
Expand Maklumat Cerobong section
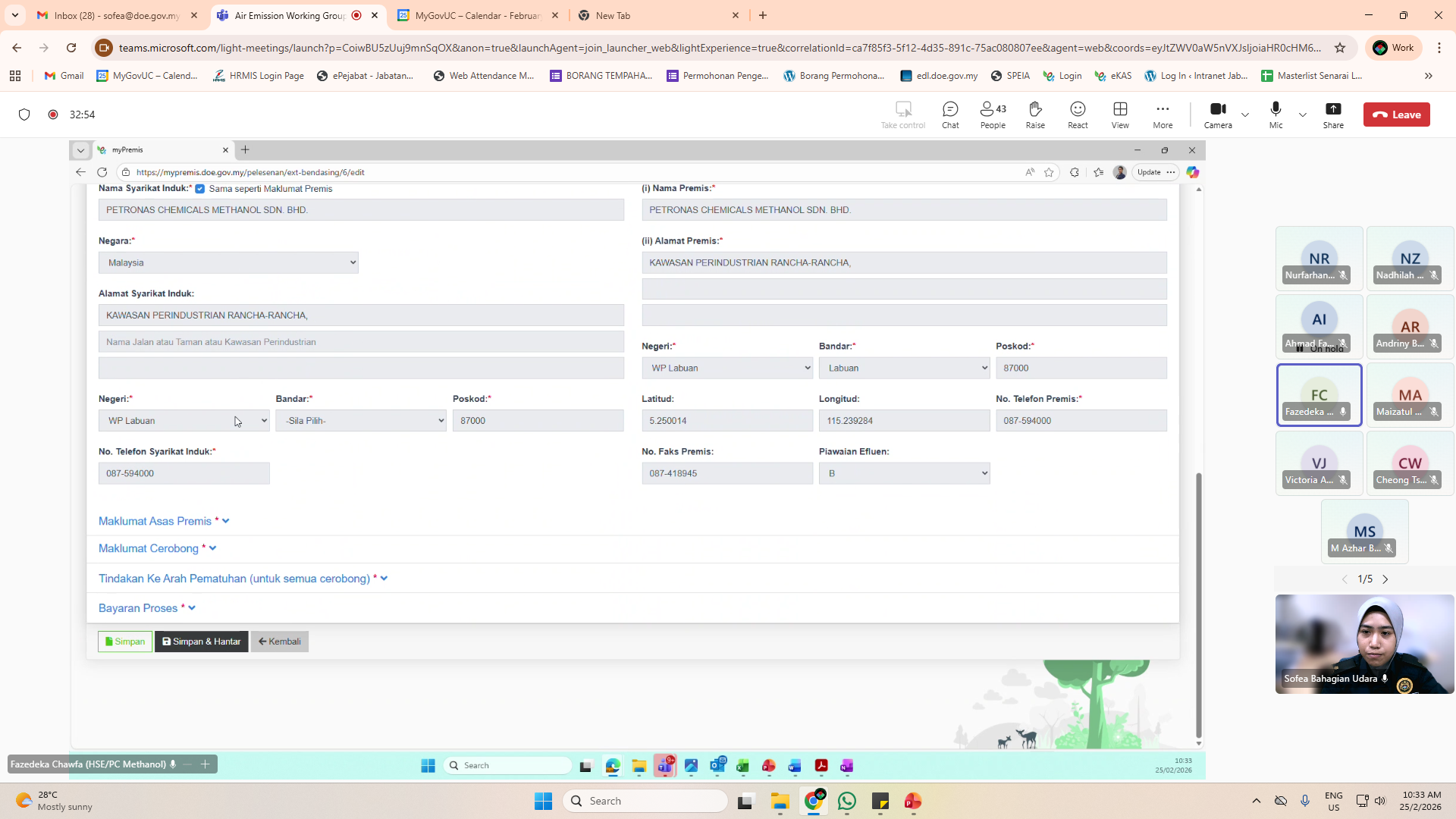(158, 548)
